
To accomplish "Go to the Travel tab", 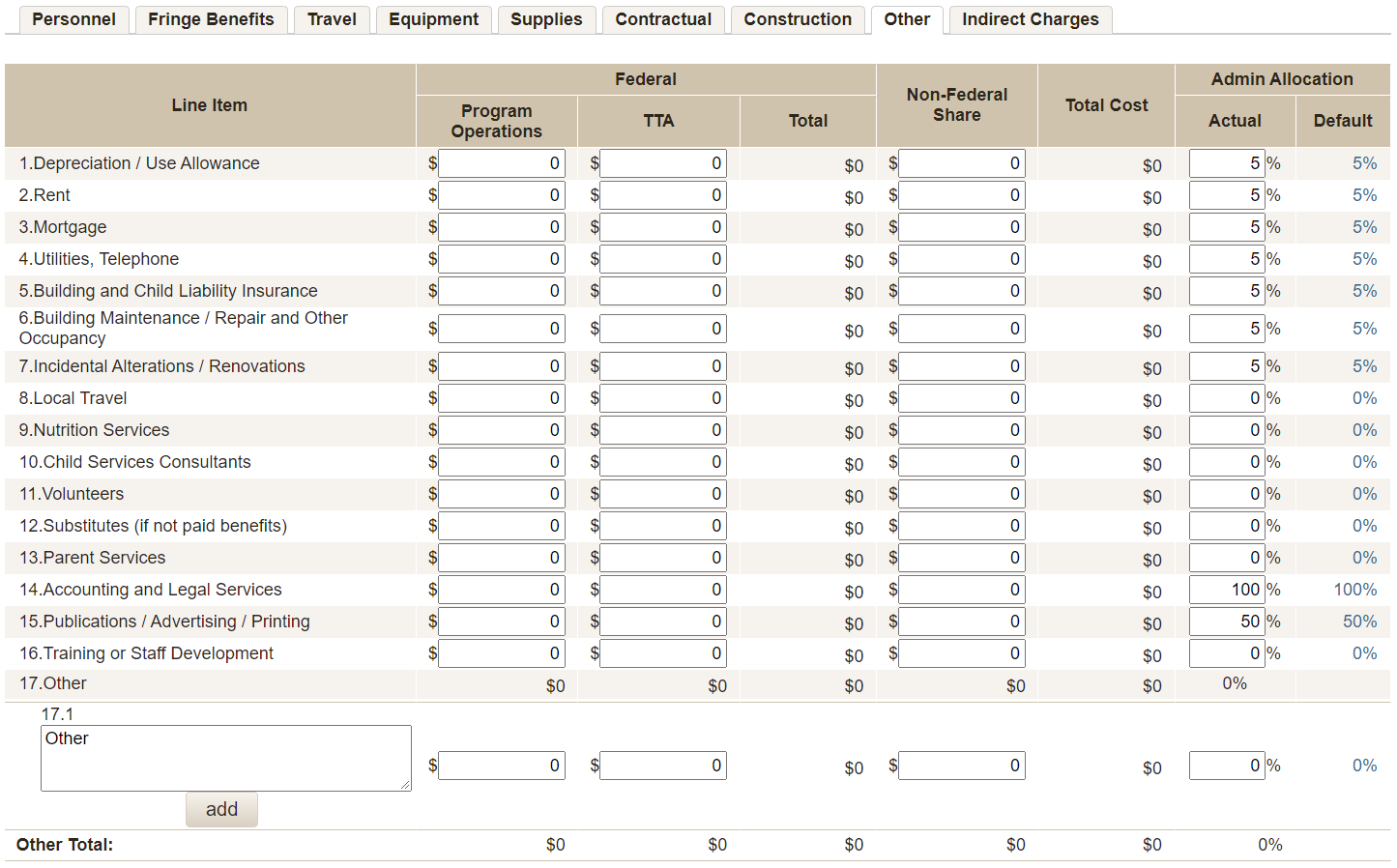I will tap(332, 19).
